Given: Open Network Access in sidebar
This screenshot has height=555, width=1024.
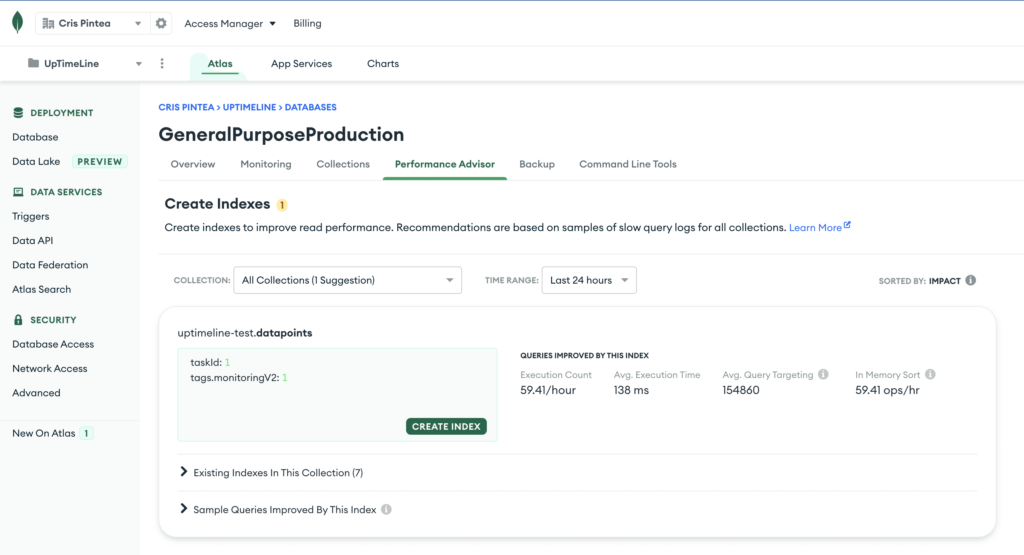Looking at the screenshot, I should click(50, 368).
